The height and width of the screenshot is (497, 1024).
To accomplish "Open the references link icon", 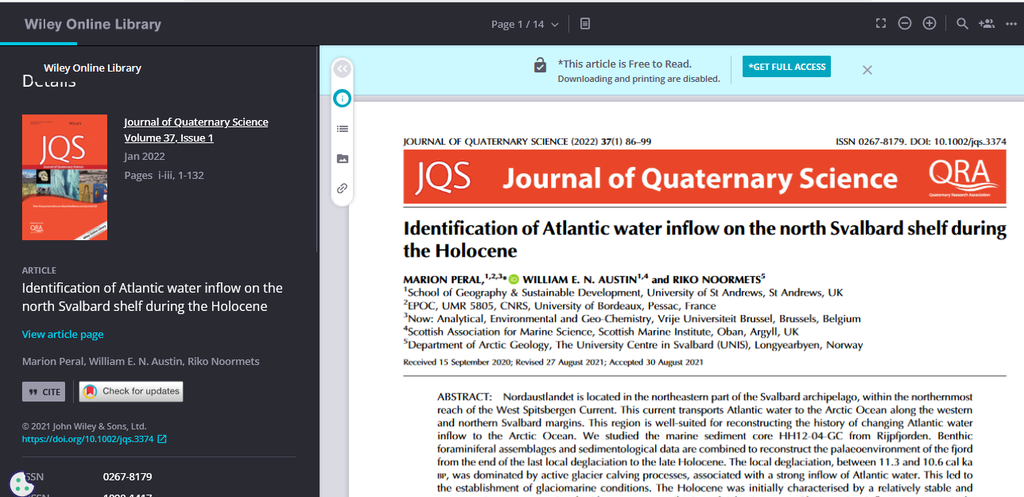I will click(x=342, y=189).
